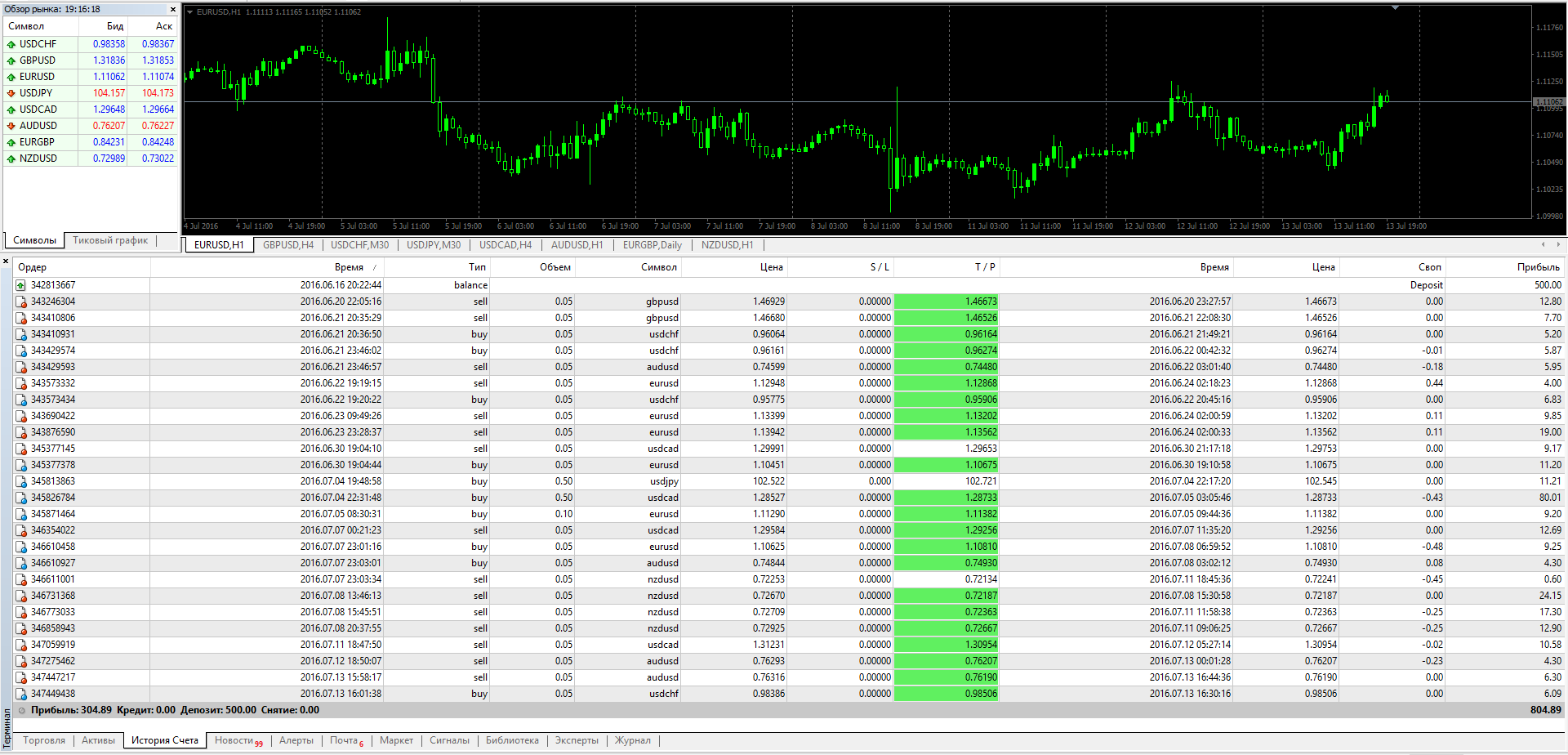
Task: Click the order icon beside 345813863
Action: coord(20,481)
